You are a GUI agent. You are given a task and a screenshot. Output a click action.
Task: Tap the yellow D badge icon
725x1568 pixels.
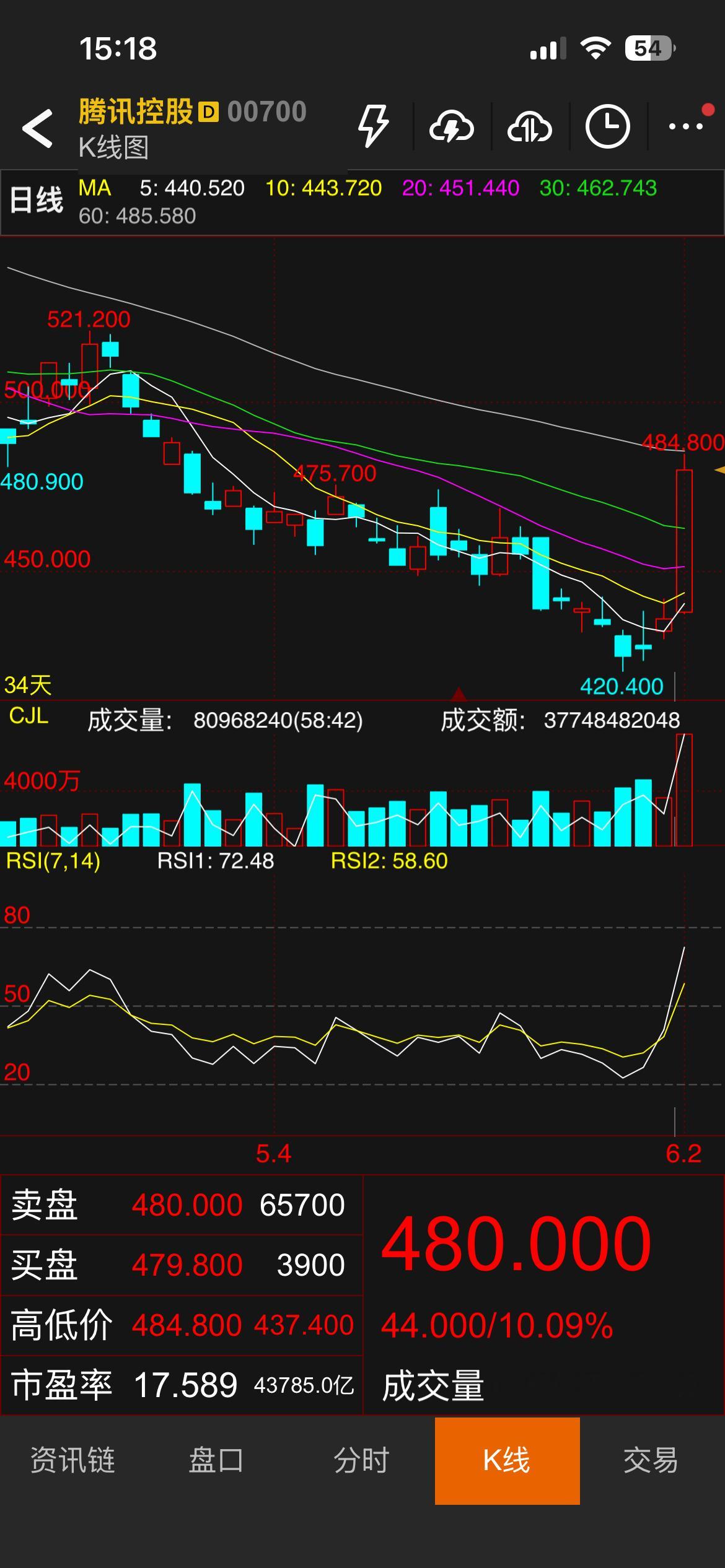[208, 112]
